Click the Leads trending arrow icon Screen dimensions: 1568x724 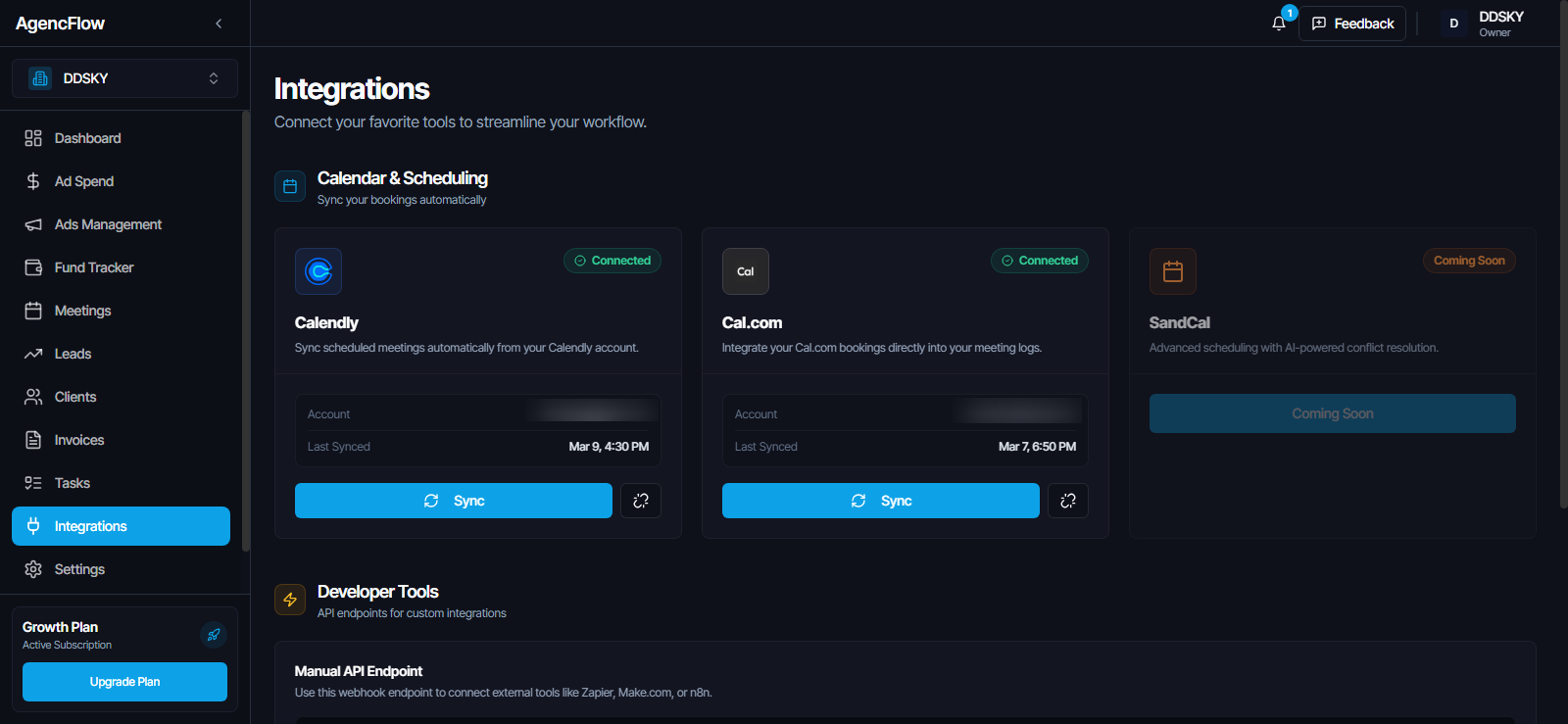[x=33, y=354]
